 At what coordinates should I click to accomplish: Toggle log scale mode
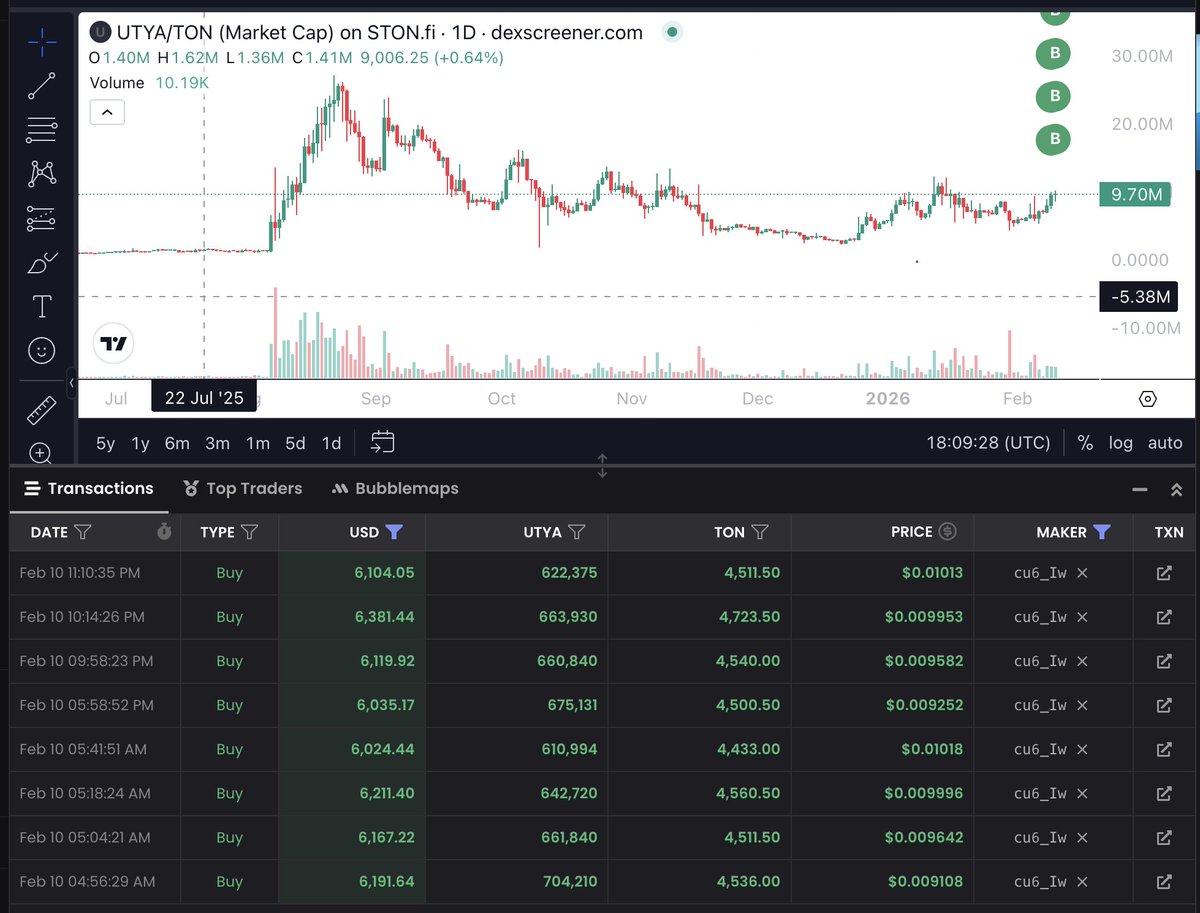tap(1121, 443)
